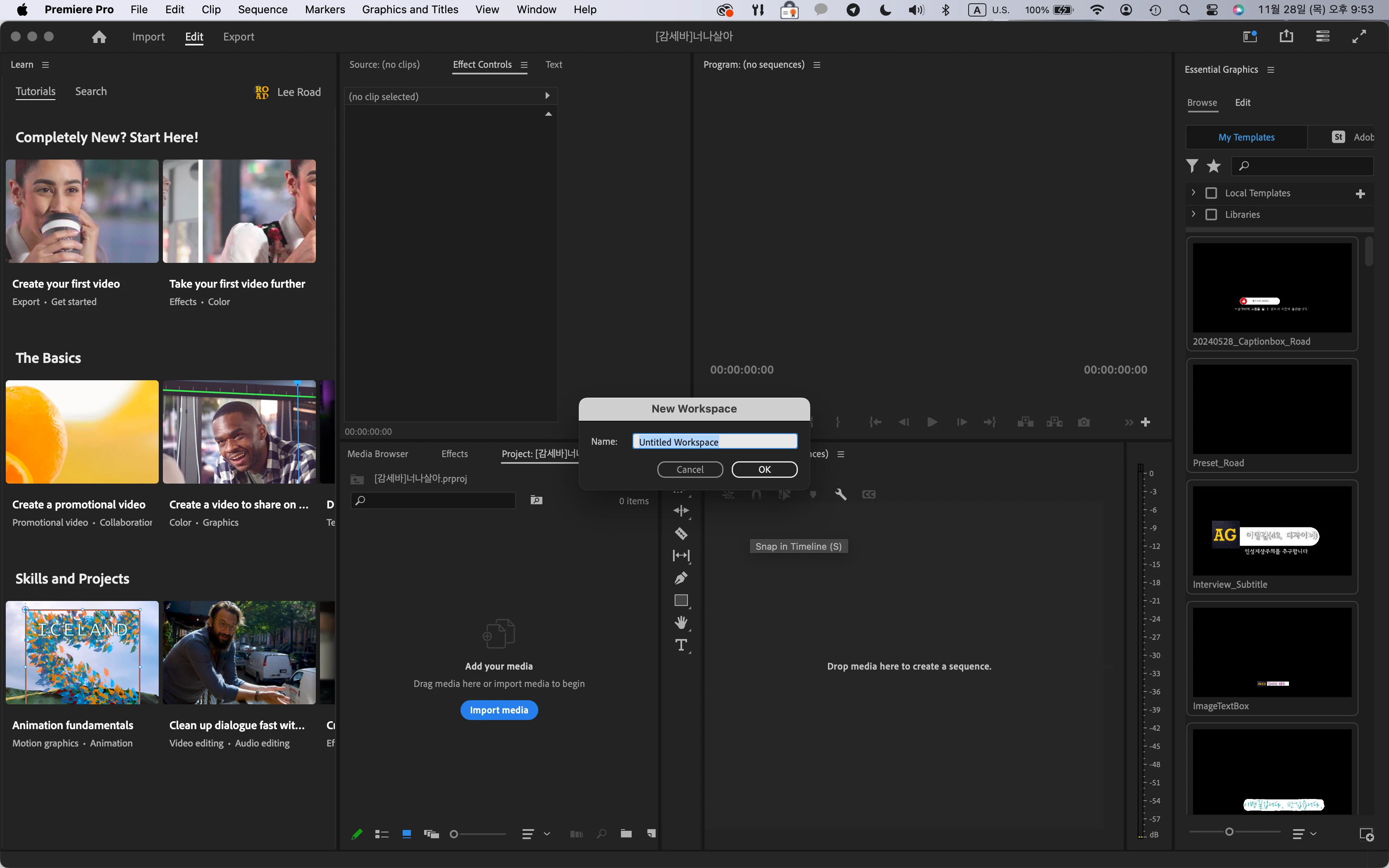
Task: Open the Sequence menu
Action: click(263, 9)
